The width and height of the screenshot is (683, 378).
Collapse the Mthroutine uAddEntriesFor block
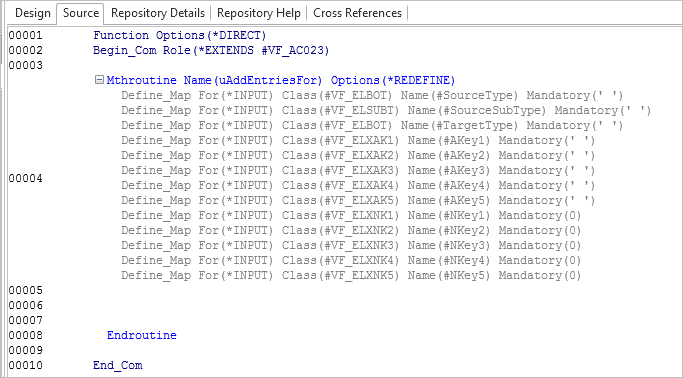[99, 80]
